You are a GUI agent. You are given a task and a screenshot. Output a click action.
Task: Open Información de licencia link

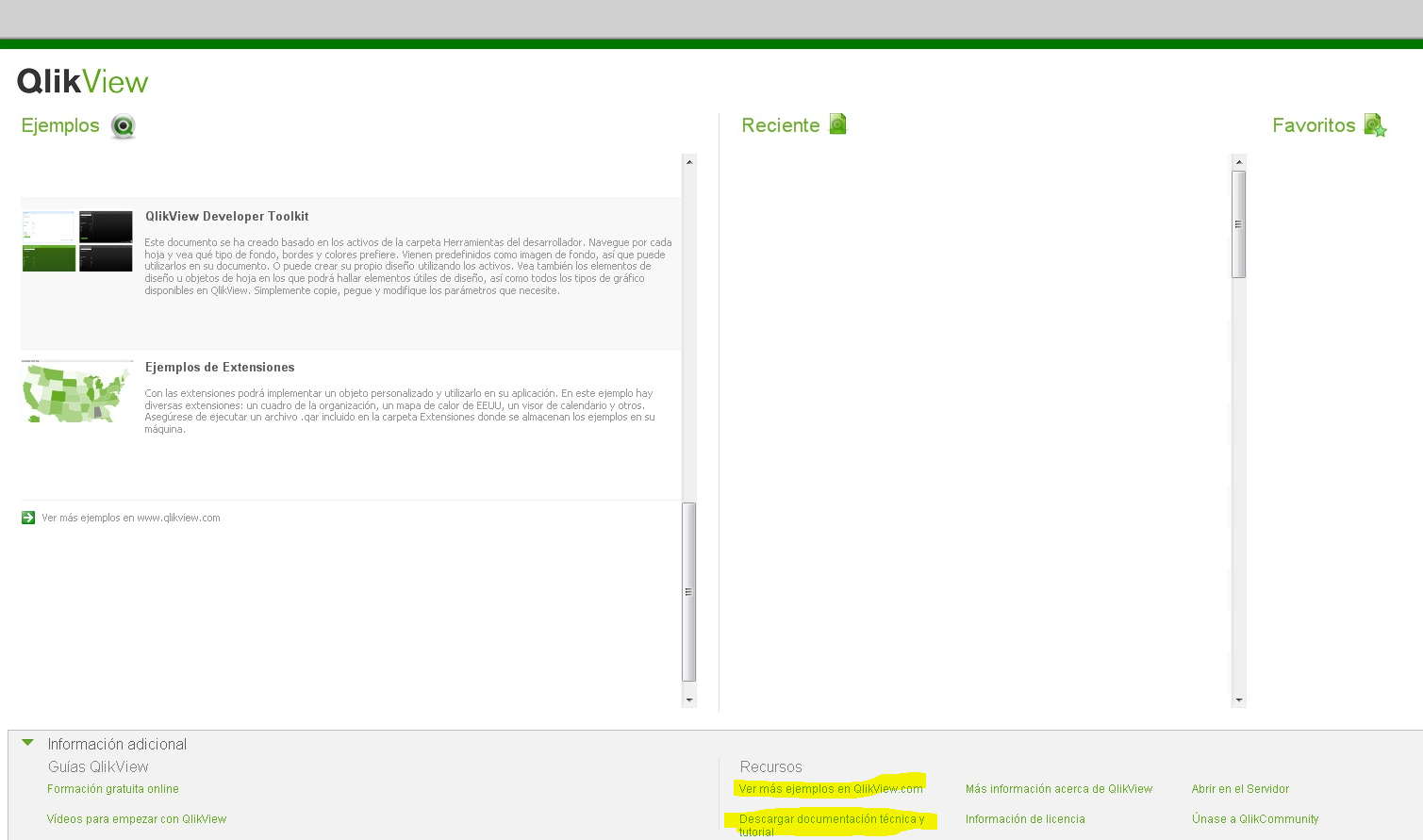1025,819
